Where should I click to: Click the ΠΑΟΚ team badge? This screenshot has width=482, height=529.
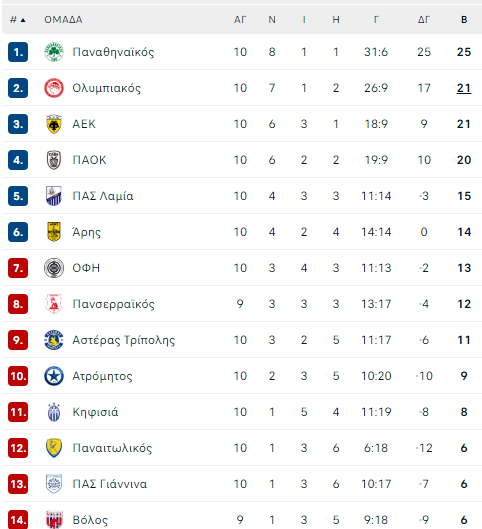pyautogui.click(x=54, y=160)
